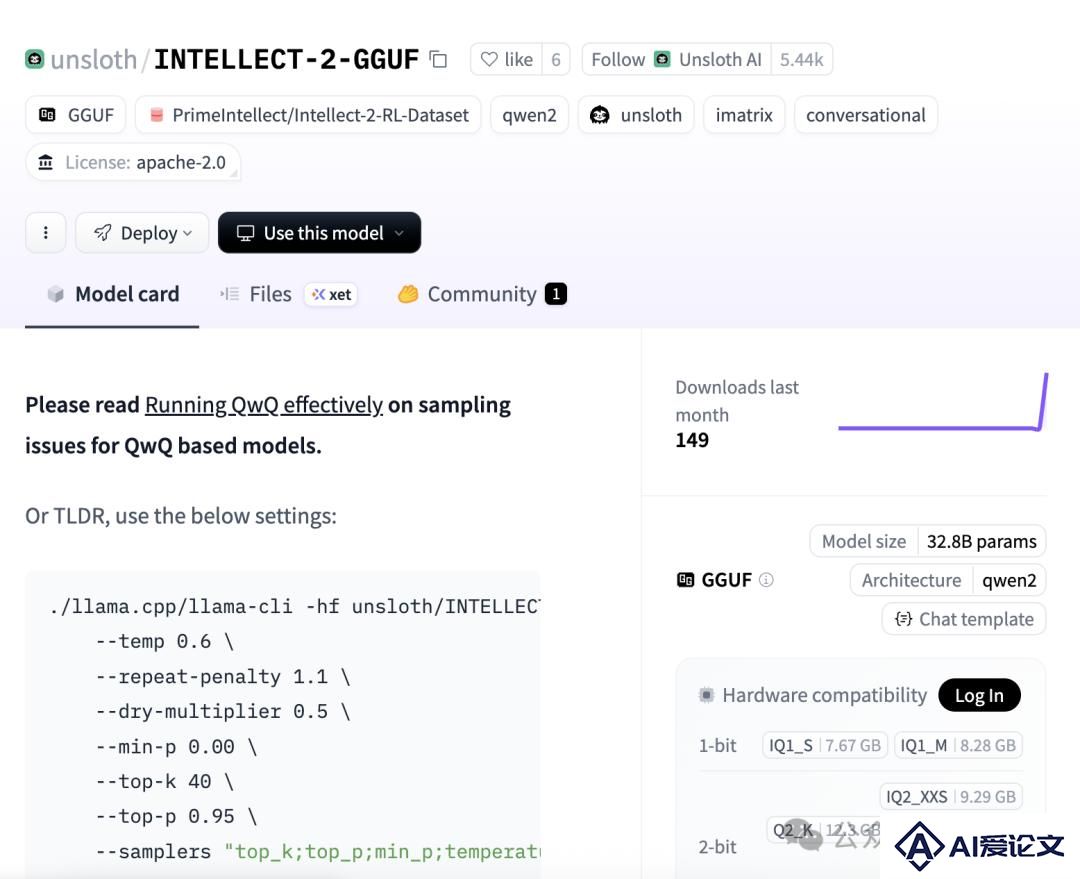
Task: Click the Log In button
Action: 979,696
